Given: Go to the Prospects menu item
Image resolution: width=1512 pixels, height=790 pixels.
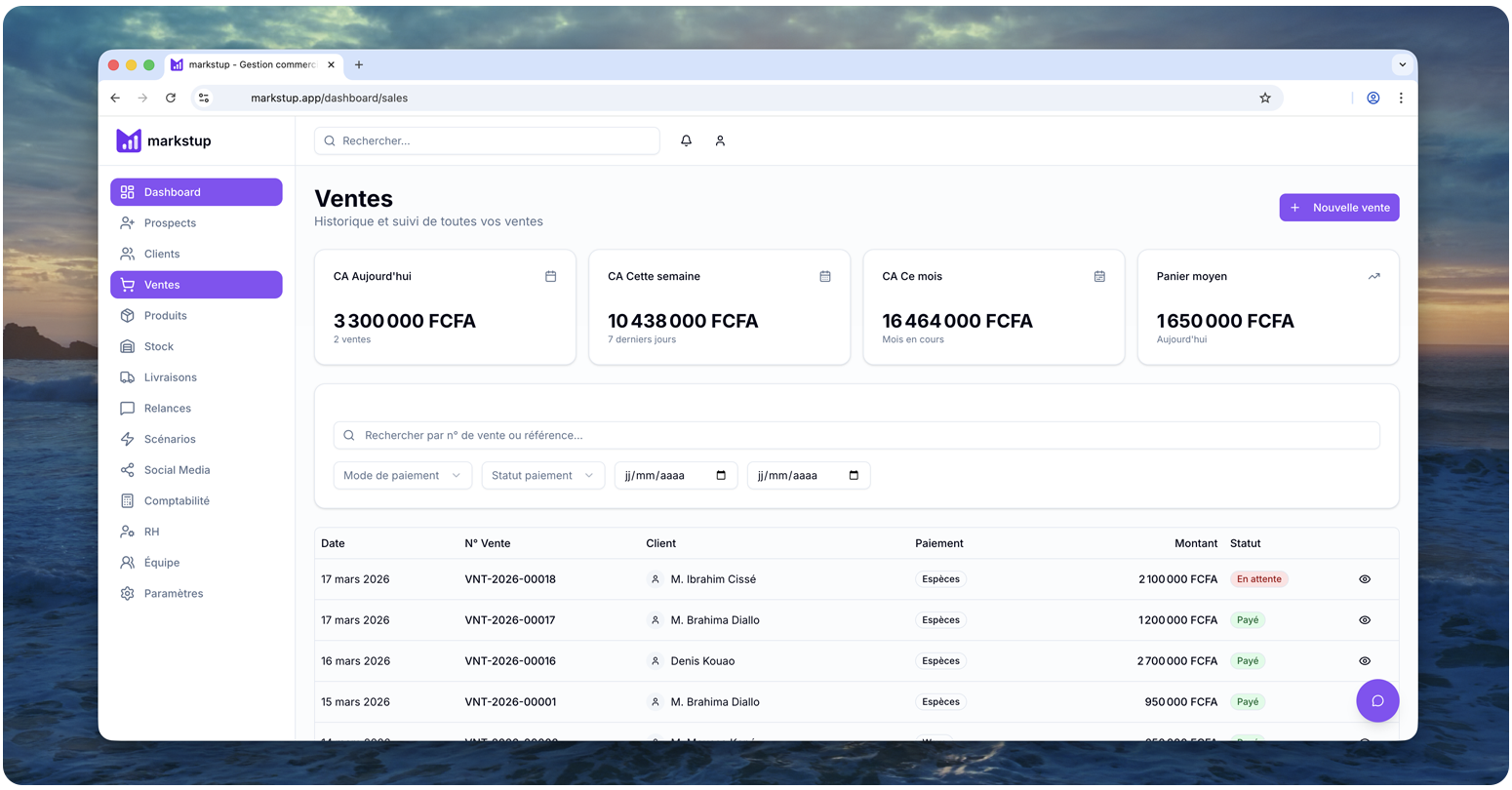Looking at the screenshot, I should tap(171, 222).
